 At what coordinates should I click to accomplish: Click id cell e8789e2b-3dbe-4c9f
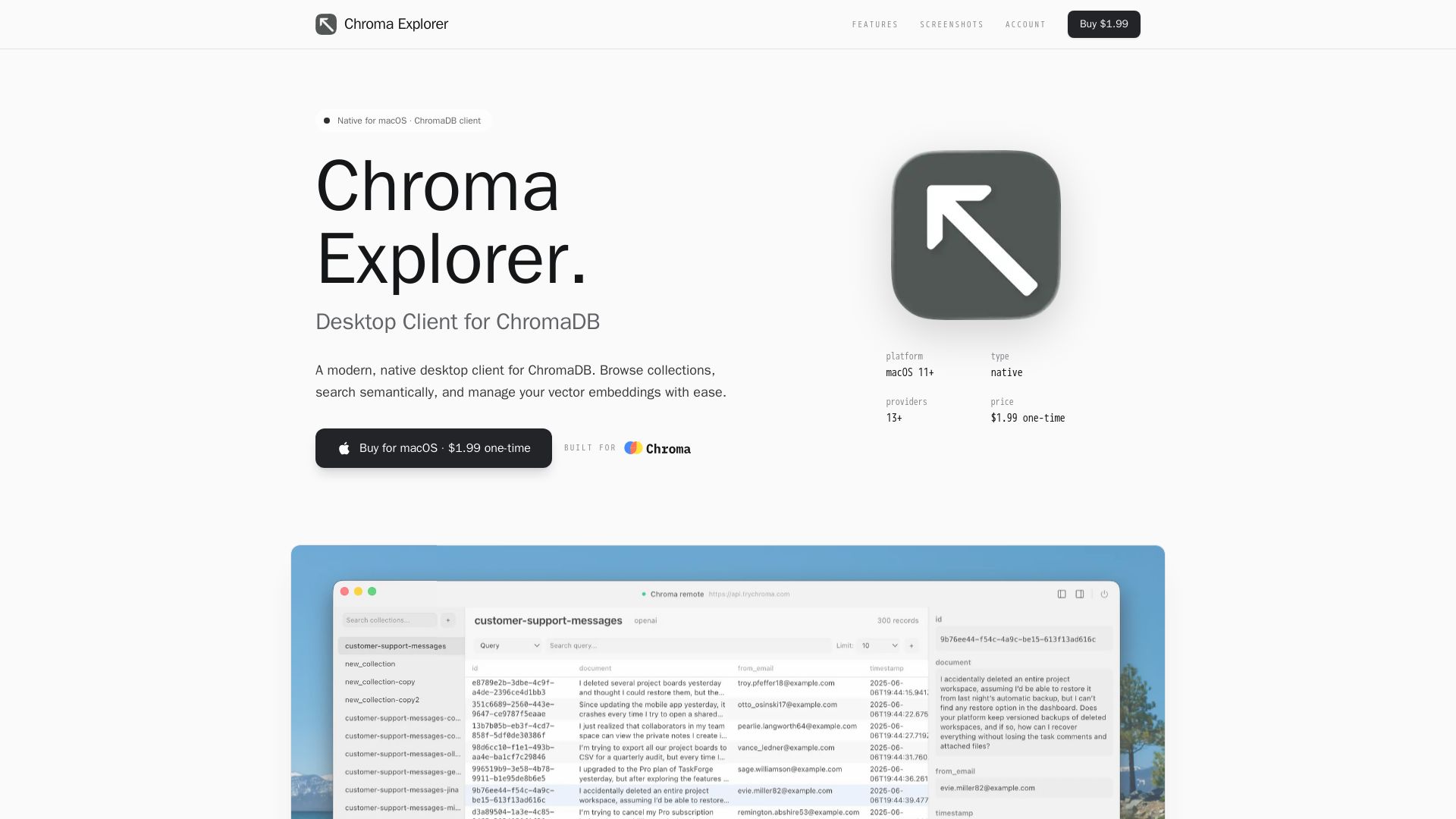click(x=513, y=688)
